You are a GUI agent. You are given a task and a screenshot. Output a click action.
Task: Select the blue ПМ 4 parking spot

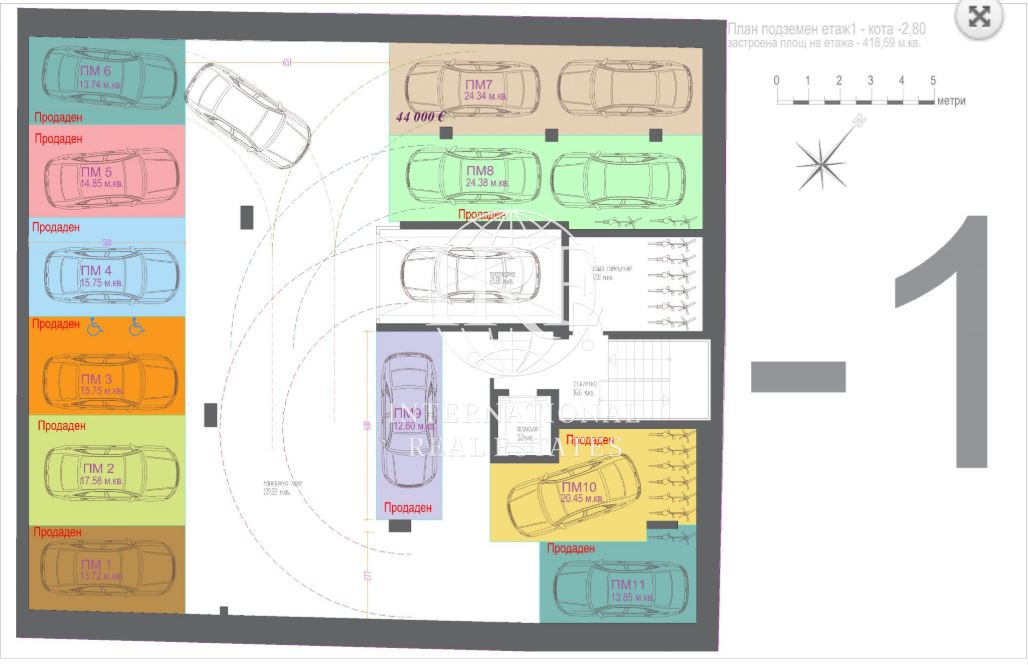[107, 268]
